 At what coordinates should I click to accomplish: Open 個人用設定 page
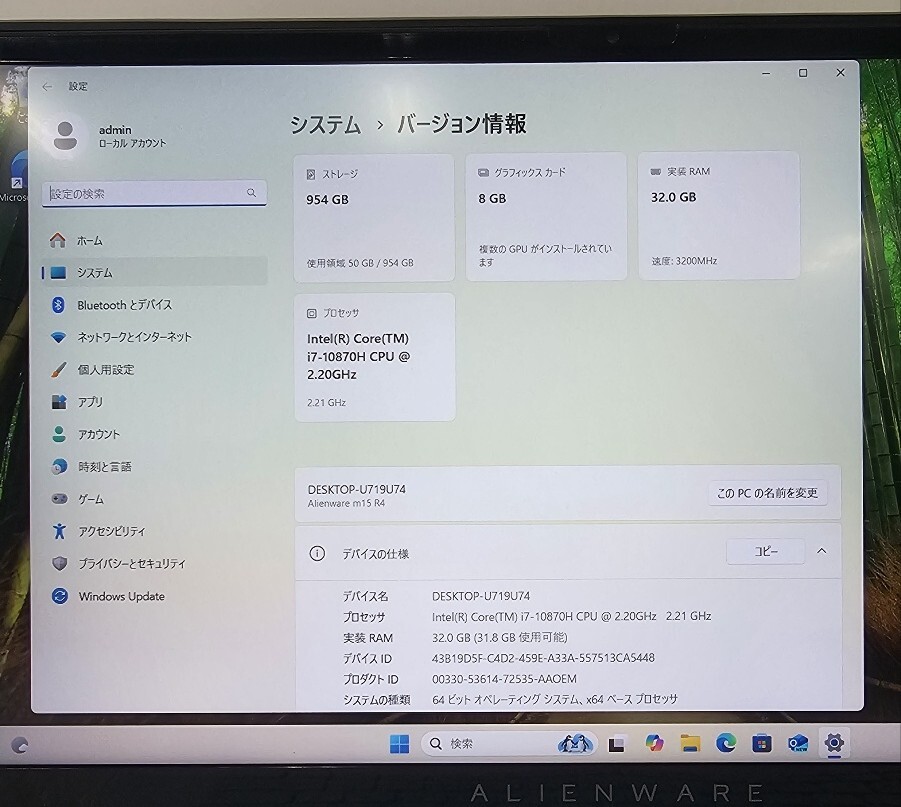point(154,370)
